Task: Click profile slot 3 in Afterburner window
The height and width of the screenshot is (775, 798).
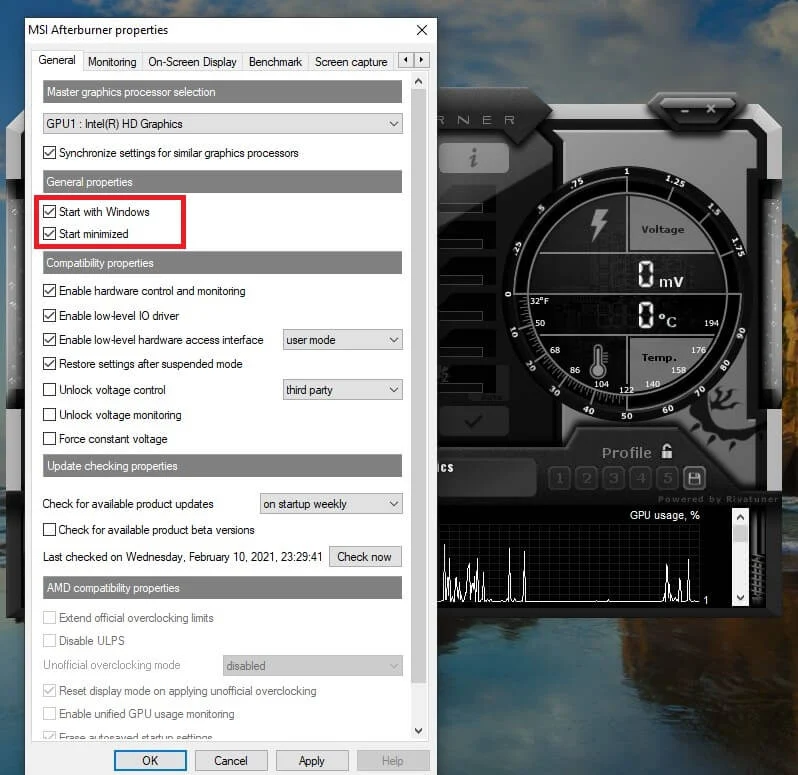Action: click(x=614, y=478)
